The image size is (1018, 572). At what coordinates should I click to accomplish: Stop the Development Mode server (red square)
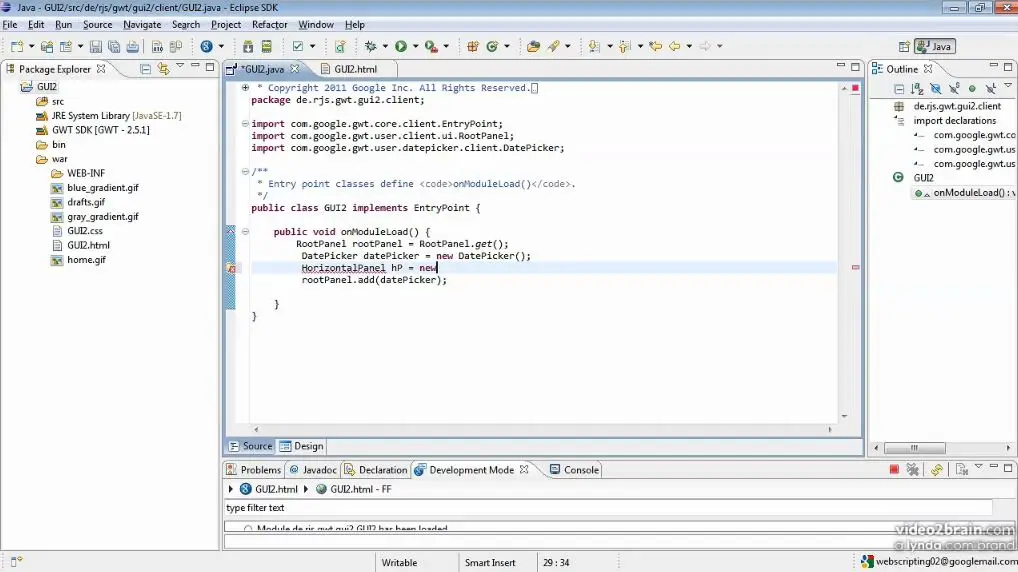tap(894, 470)
